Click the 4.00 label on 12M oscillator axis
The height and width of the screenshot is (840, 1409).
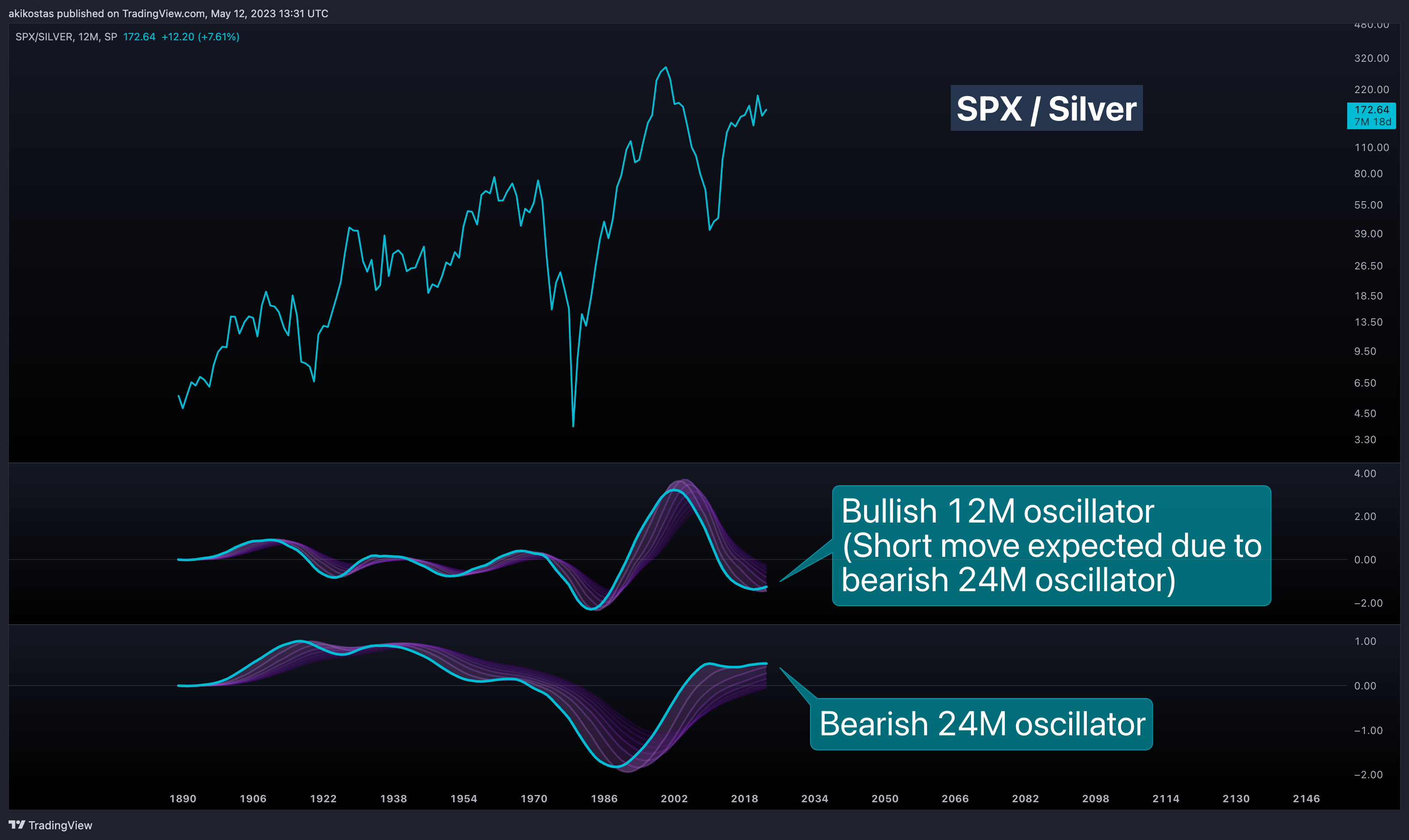coord(1365,474)
